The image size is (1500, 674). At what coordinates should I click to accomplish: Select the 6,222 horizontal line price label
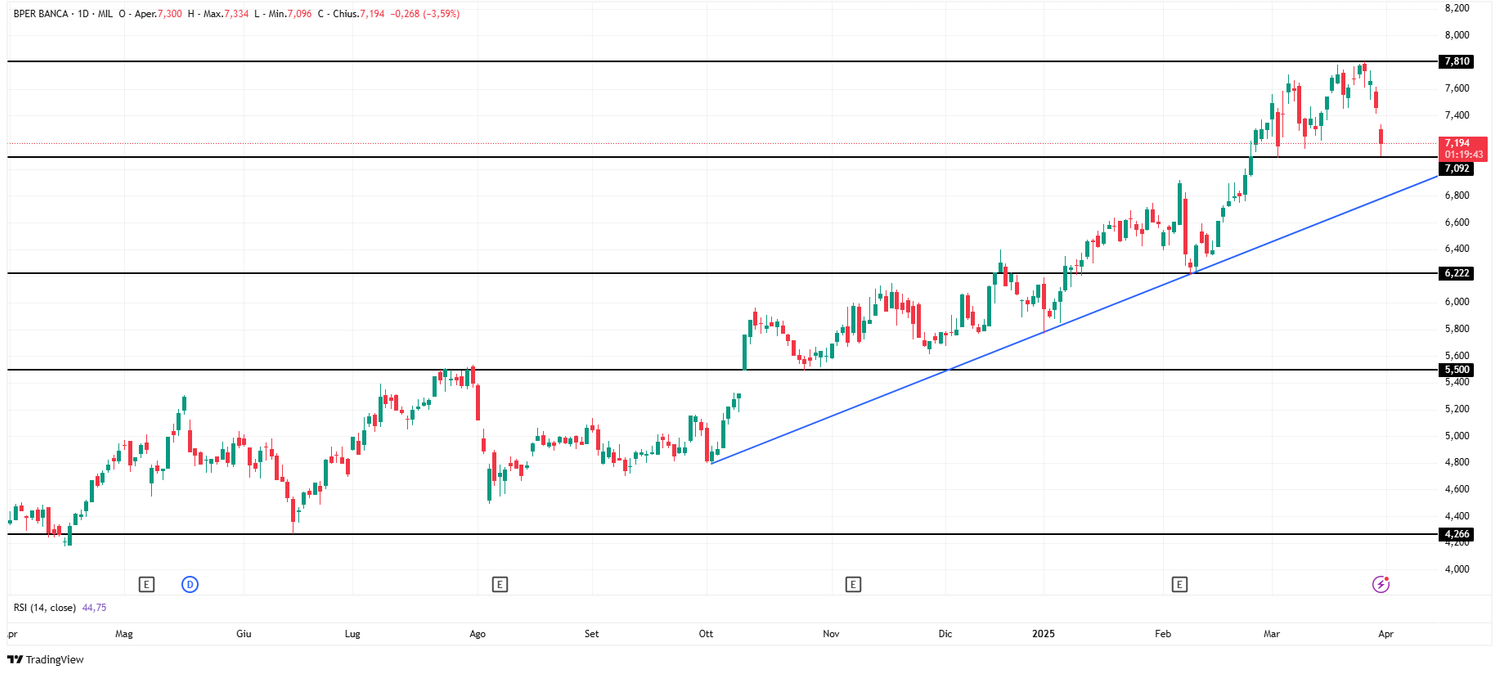[x=1457, y=273]
